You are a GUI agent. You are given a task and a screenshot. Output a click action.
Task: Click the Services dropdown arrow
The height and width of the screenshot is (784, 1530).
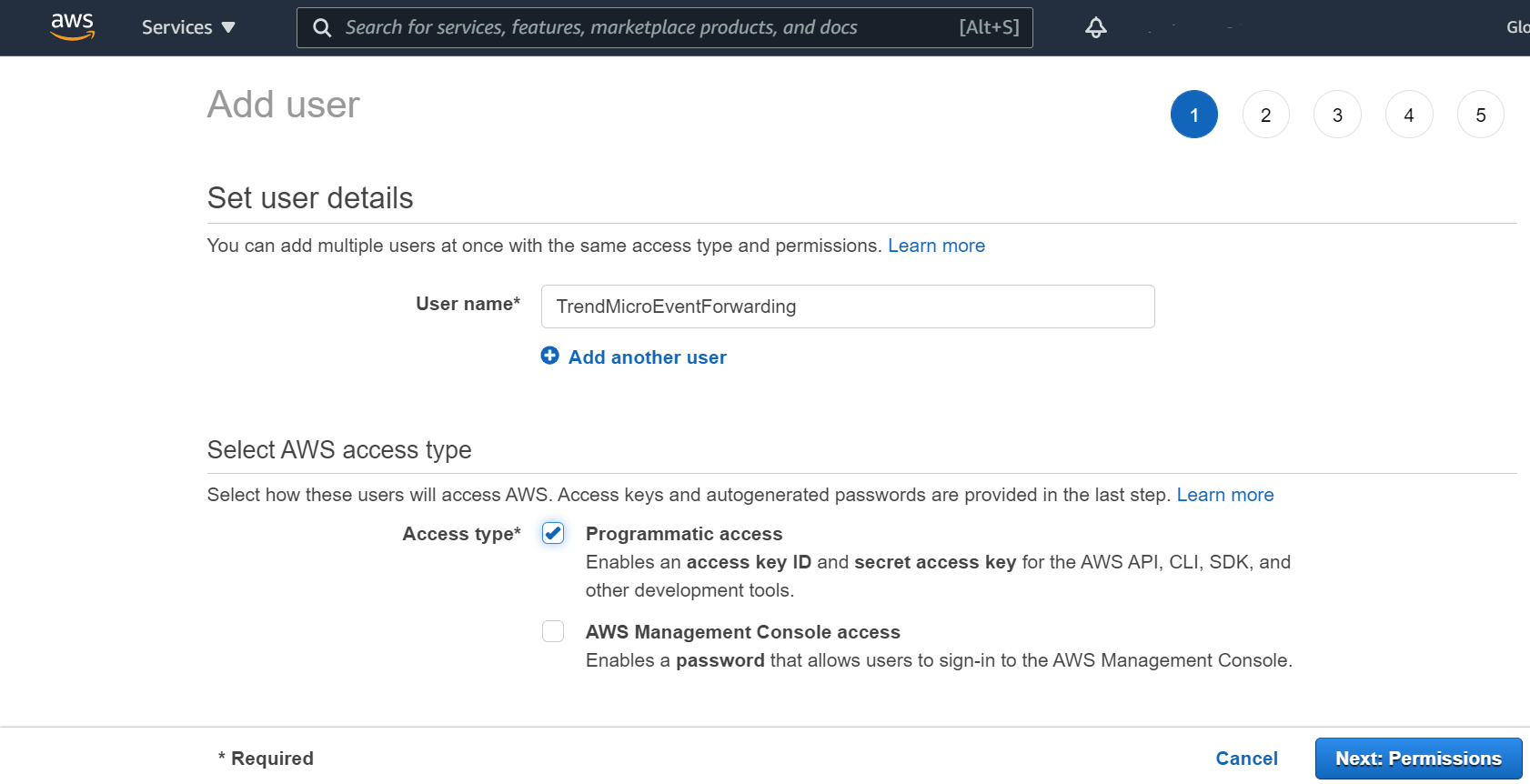228,28
